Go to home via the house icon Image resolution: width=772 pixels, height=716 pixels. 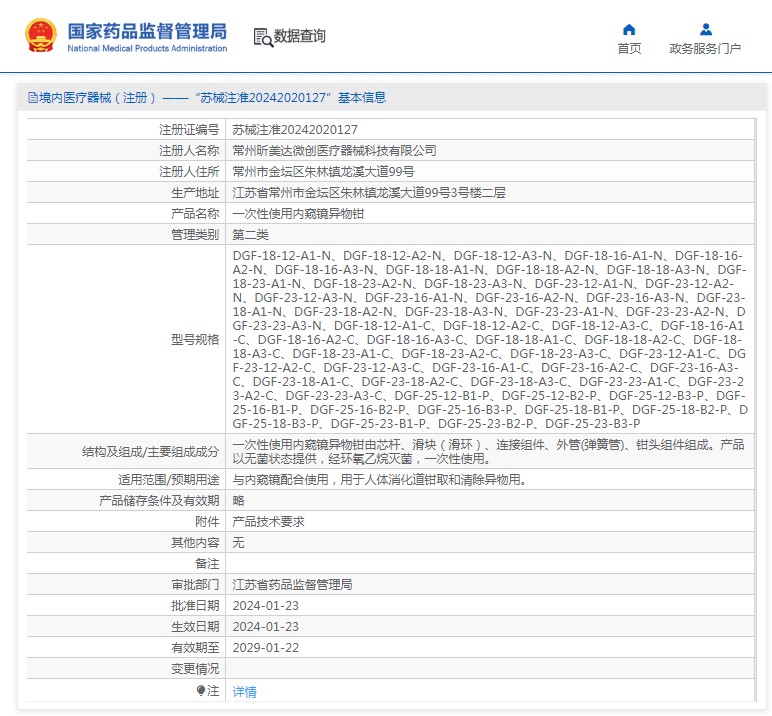point(629,30)
